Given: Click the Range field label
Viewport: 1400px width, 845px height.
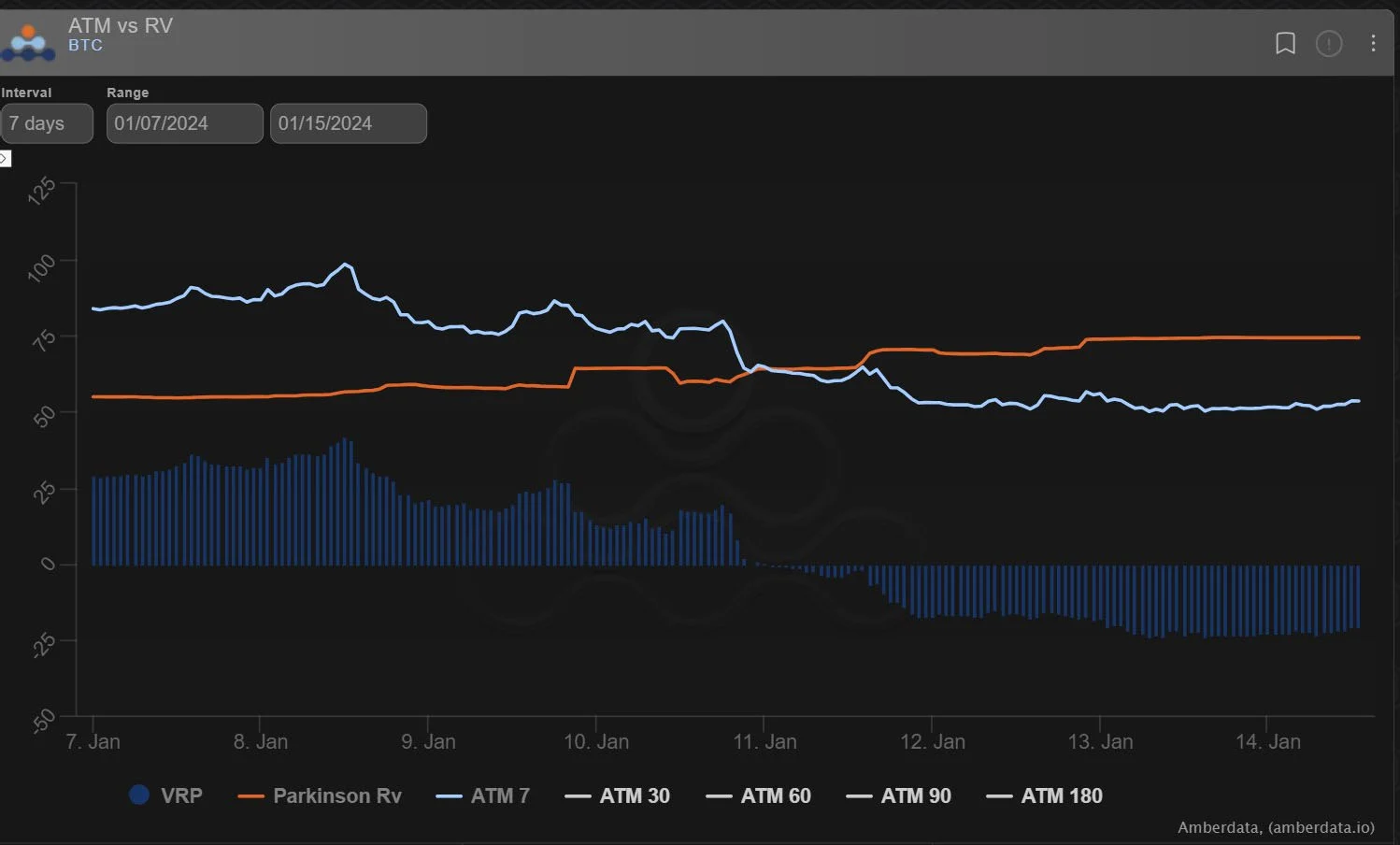Looking at the screenshot, I should pos(127,93).
